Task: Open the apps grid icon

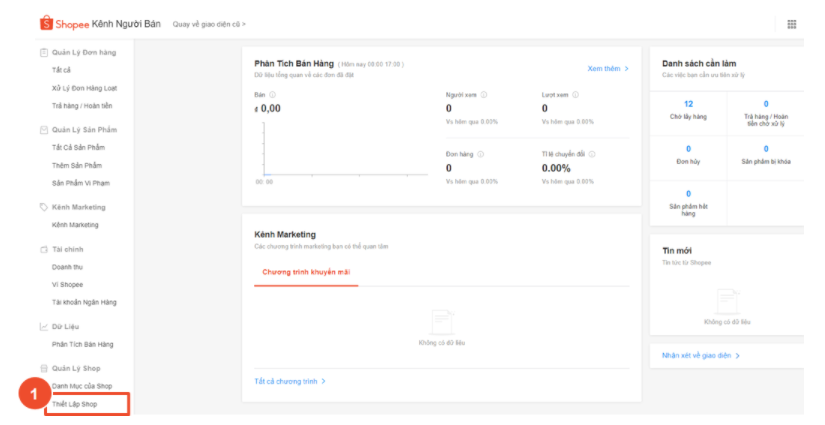Action: click(792, 24)
